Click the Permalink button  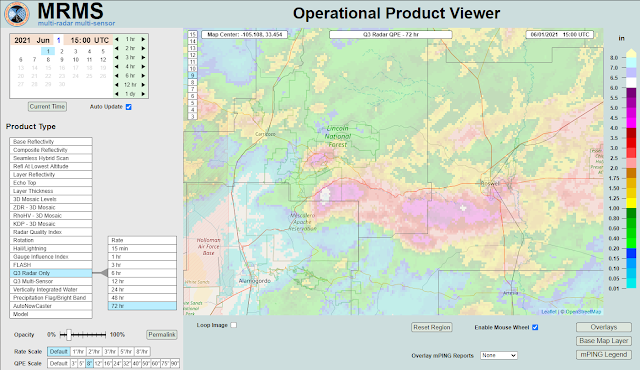(x=162, y=335)
